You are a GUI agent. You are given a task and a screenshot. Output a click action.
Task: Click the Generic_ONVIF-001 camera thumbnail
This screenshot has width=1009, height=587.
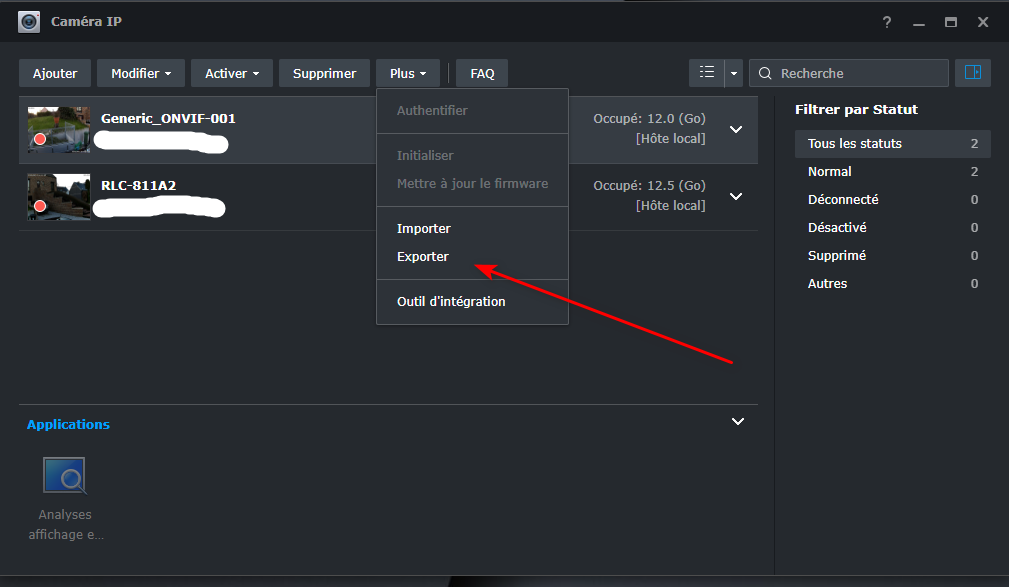click(x=58, y=130)
